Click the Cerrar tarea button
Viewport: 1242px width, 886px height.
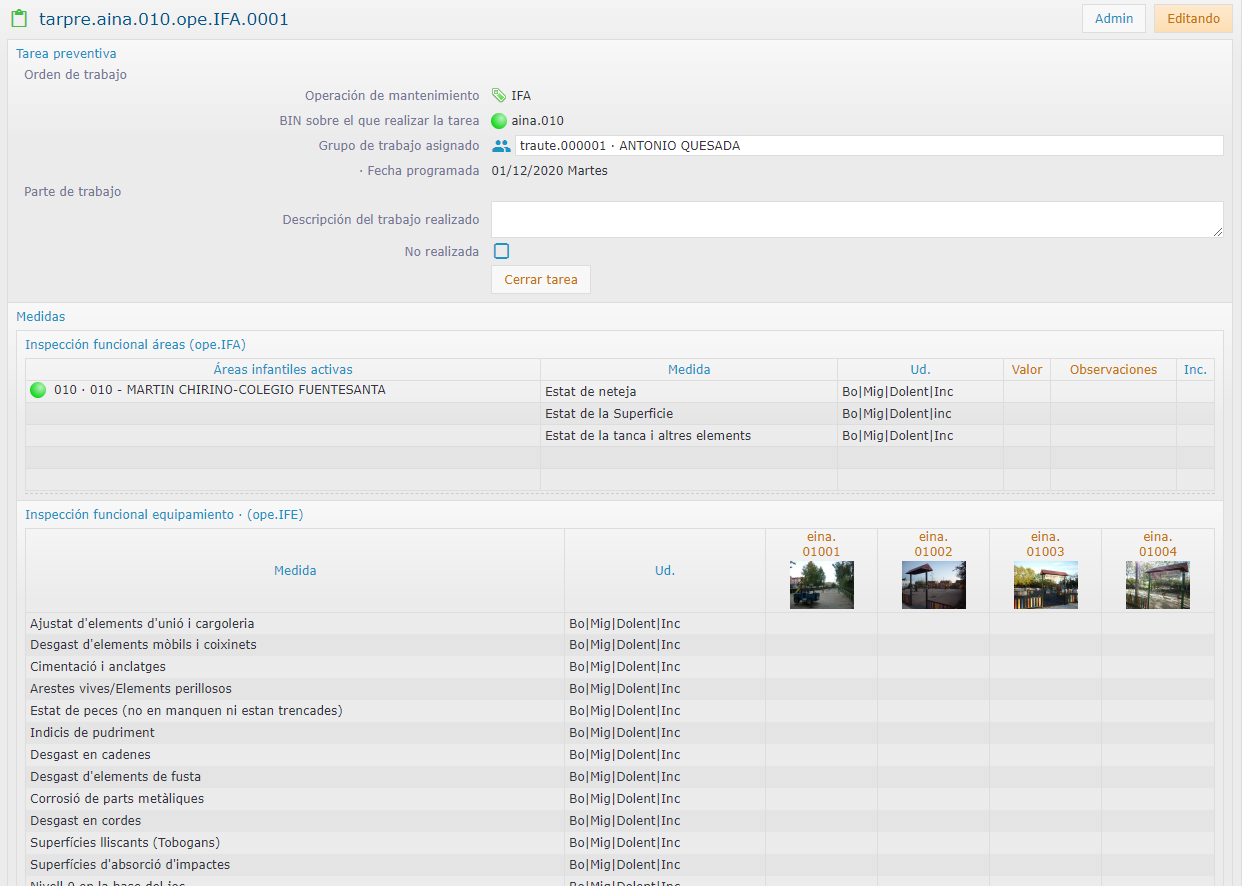click(541, 280)
